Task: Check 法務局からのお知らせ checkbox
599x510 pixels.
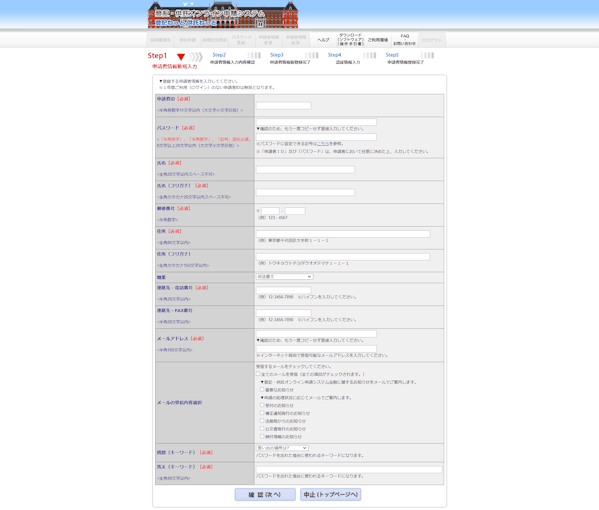Action: pyautogui.click(x=262, y=421)
